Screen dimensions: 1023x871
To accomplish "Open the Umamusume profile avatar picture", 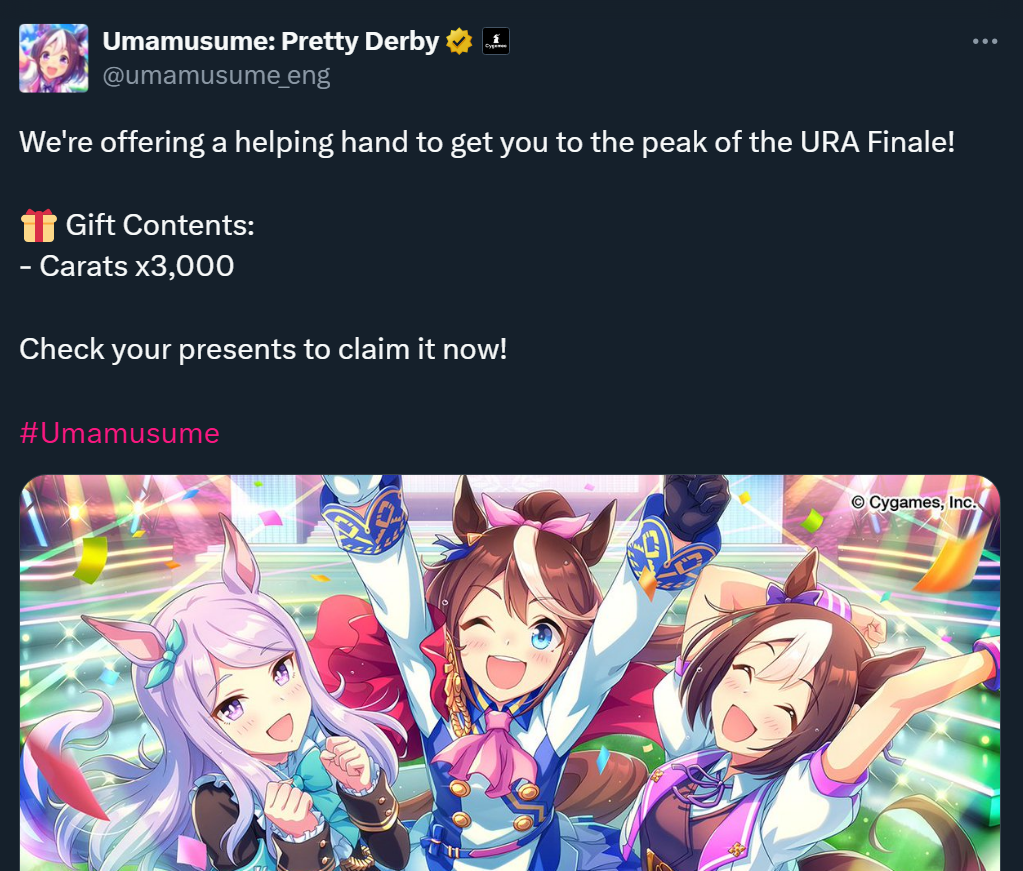I will [x=53, y=58].
